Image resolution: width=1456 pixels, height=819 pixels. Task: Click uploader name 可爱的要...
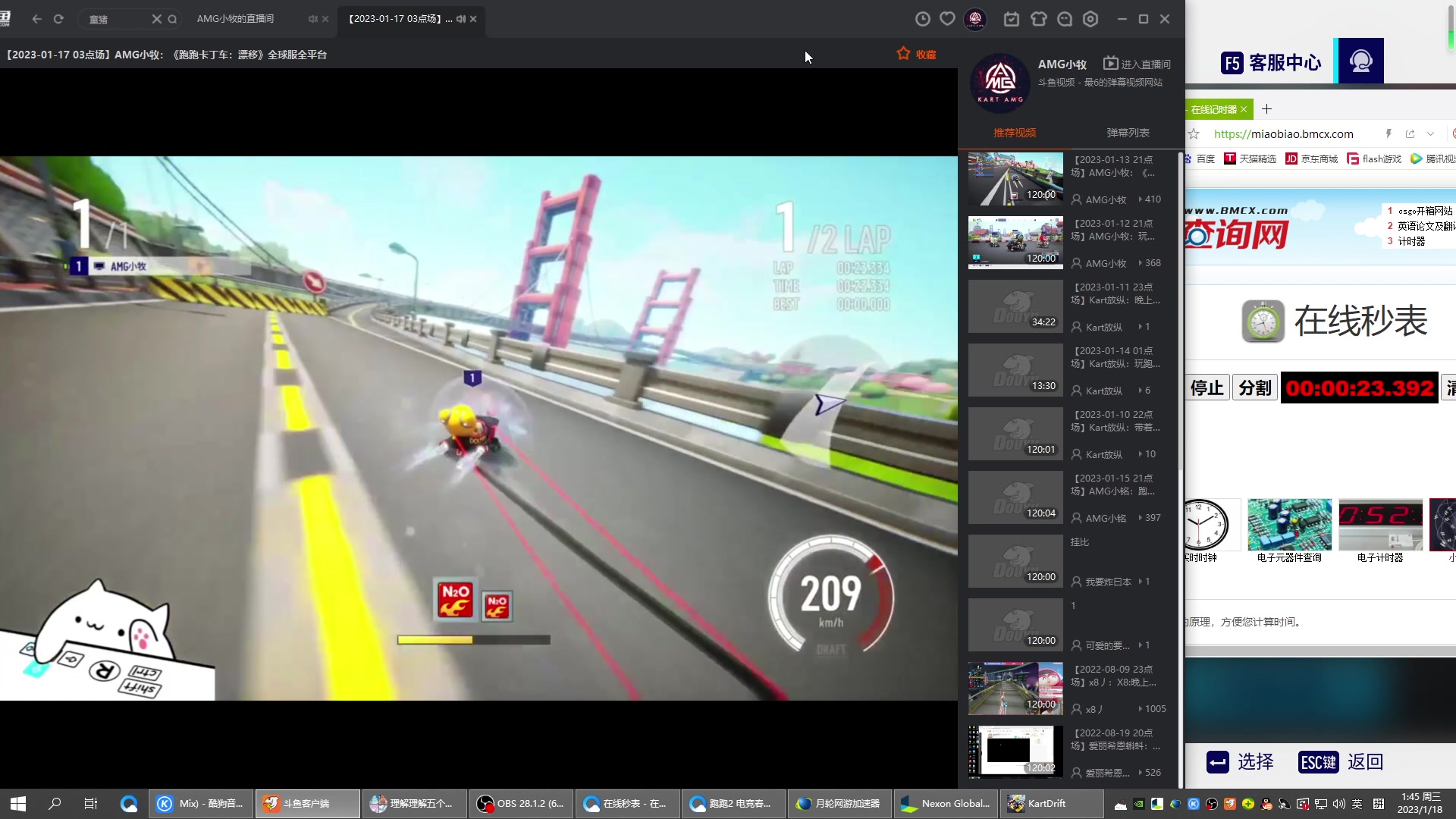[1107, 645]
